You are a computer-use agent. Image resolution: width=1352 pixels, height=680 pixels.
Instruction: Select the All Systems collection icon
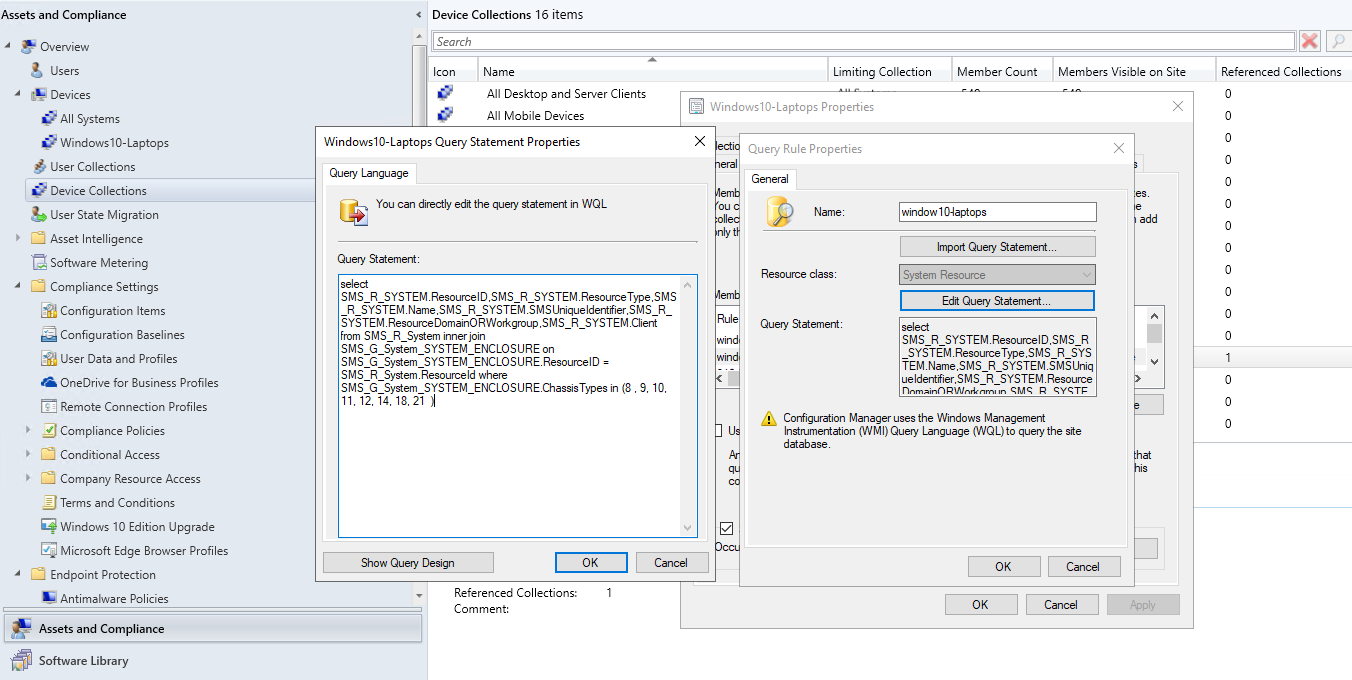coord(48,118)
